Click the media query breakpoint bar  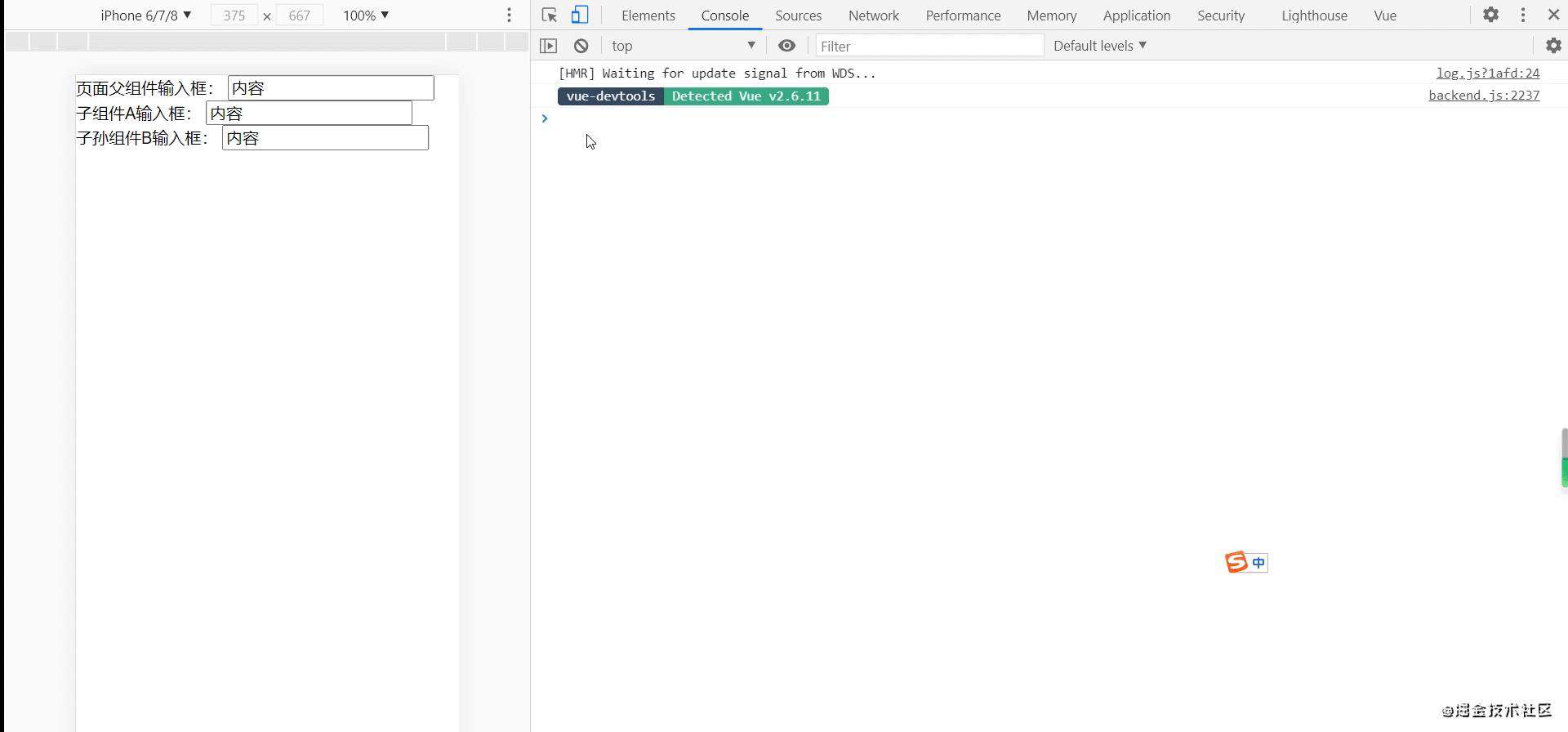coord(267,41)
